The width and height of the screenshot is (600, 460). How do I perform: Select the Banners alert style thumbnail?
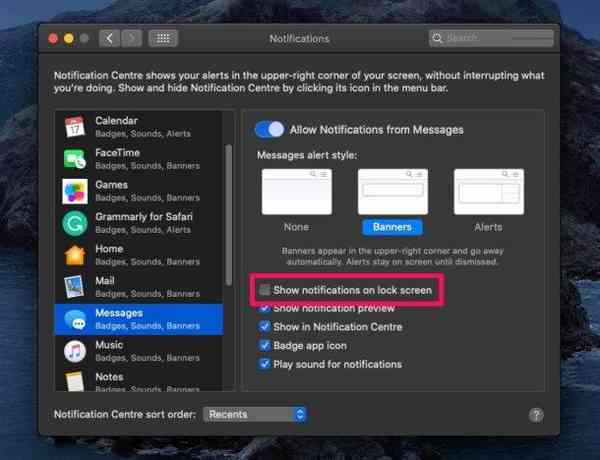coord(393,192)
